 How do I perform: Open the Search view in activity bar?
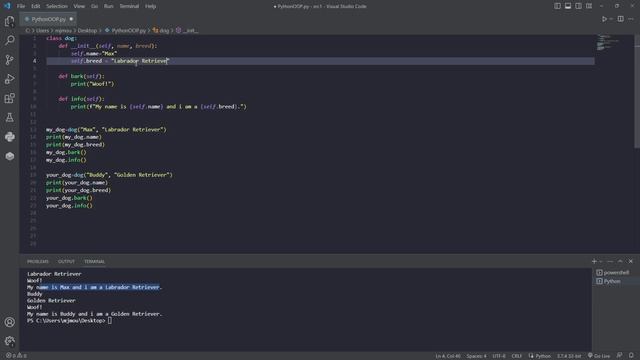(x=9, y=40)
